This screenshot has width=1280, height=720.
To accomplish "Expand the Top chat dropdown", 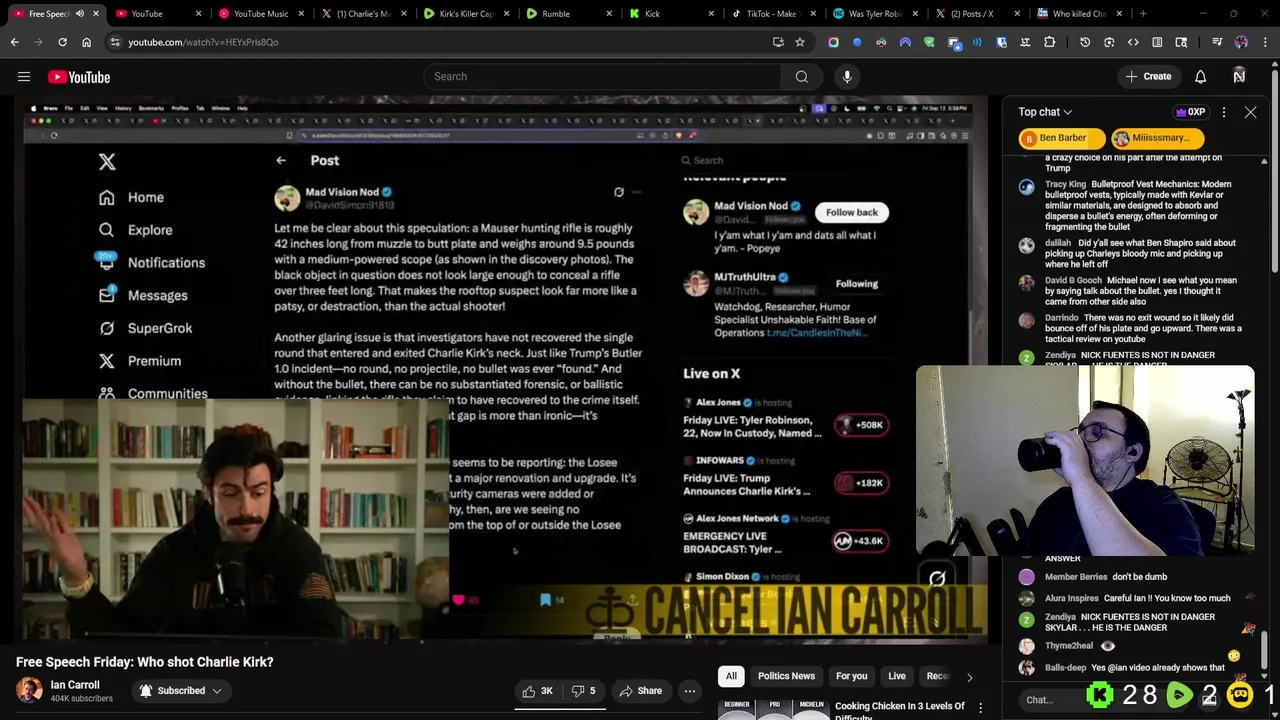I will coord(1045,112).
